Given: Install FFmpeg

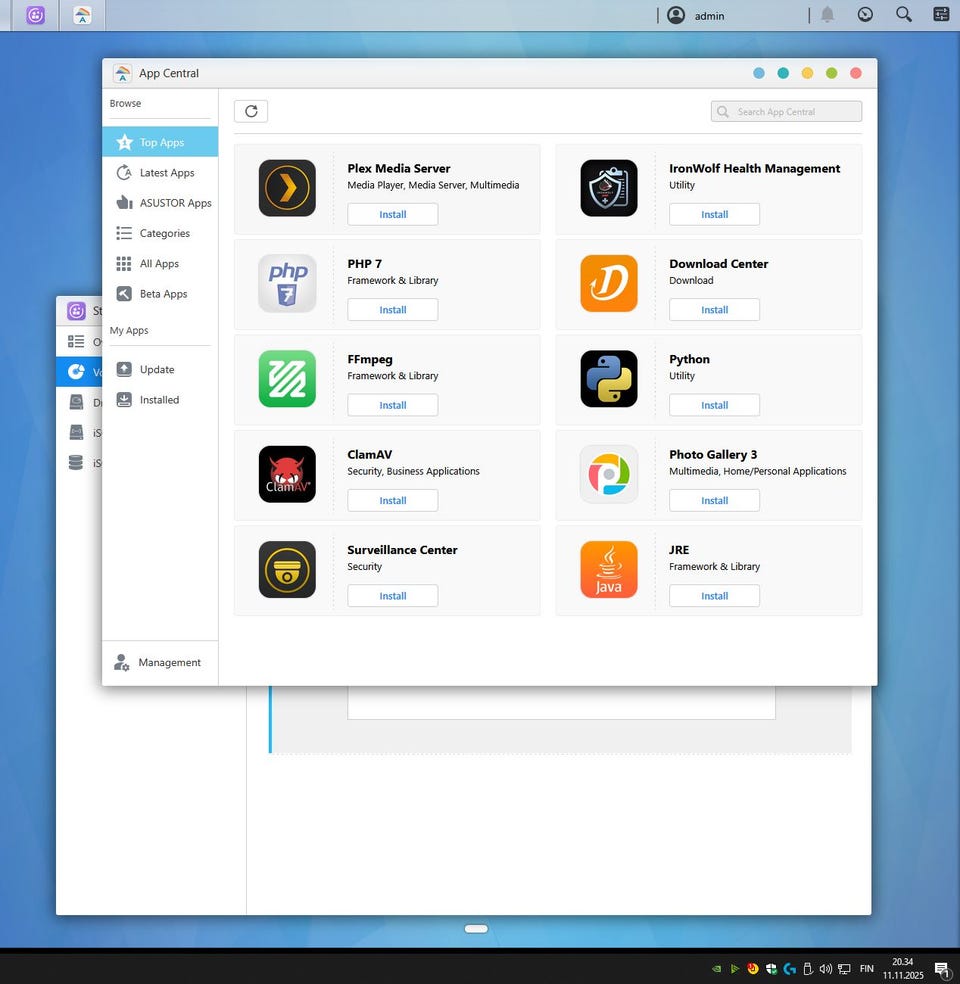Looking at the screenshot, I should point(393,405).
